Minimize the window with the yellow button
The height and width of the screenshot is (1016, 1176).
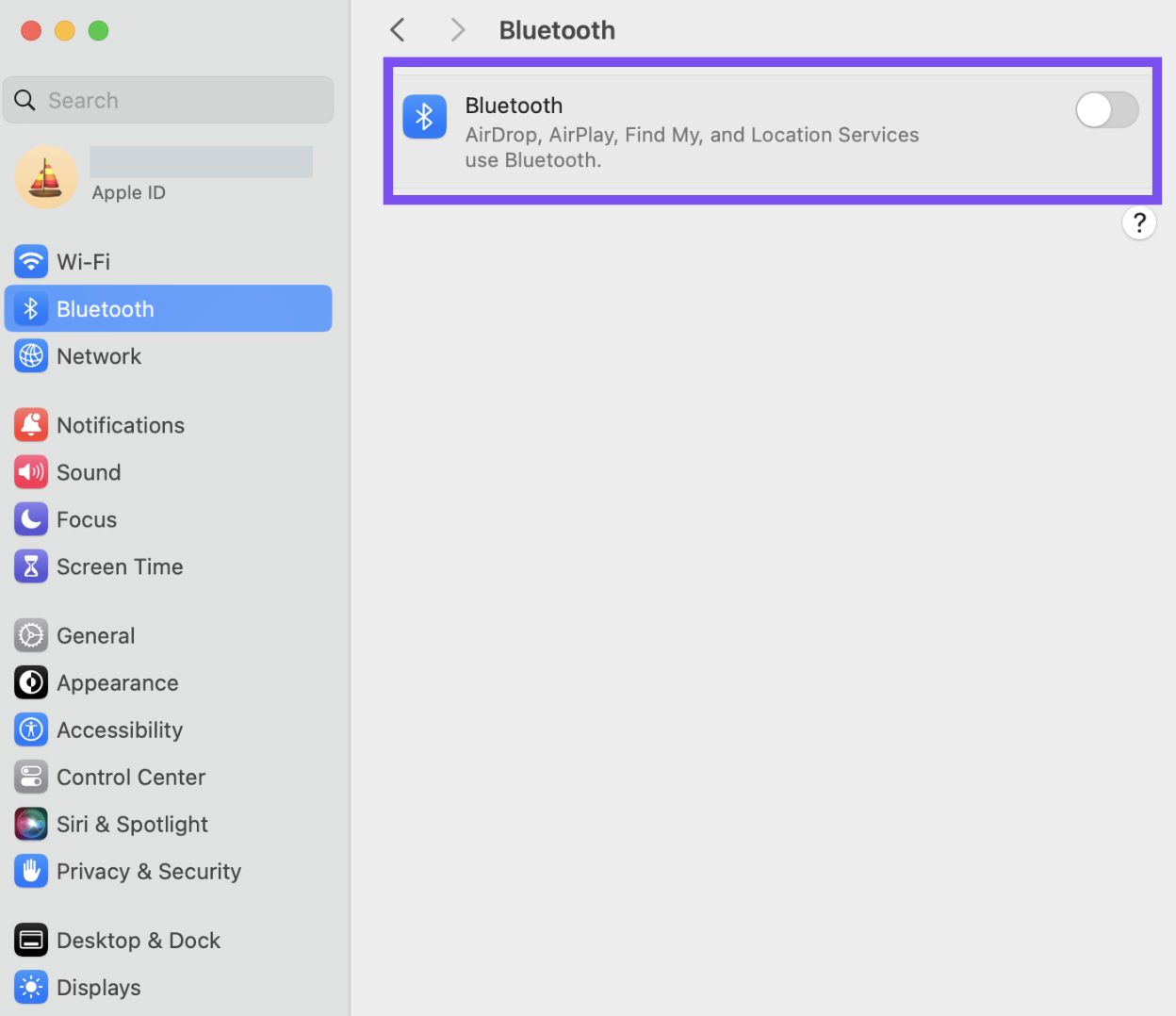(65, 31)
